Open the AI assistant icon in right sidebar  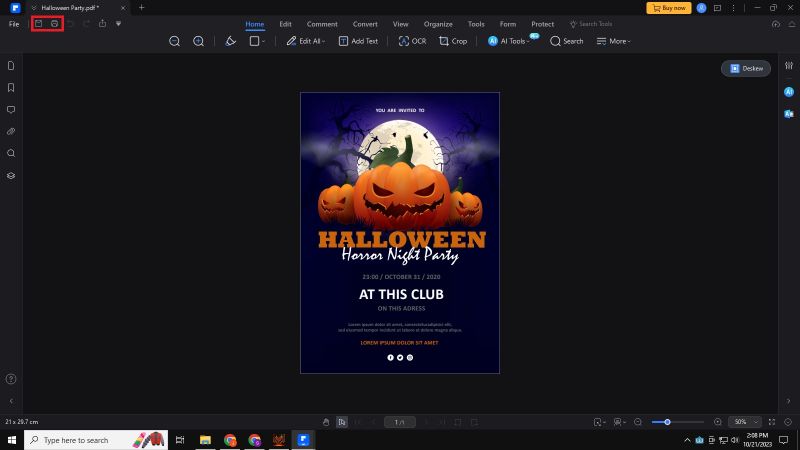point(789,92)
